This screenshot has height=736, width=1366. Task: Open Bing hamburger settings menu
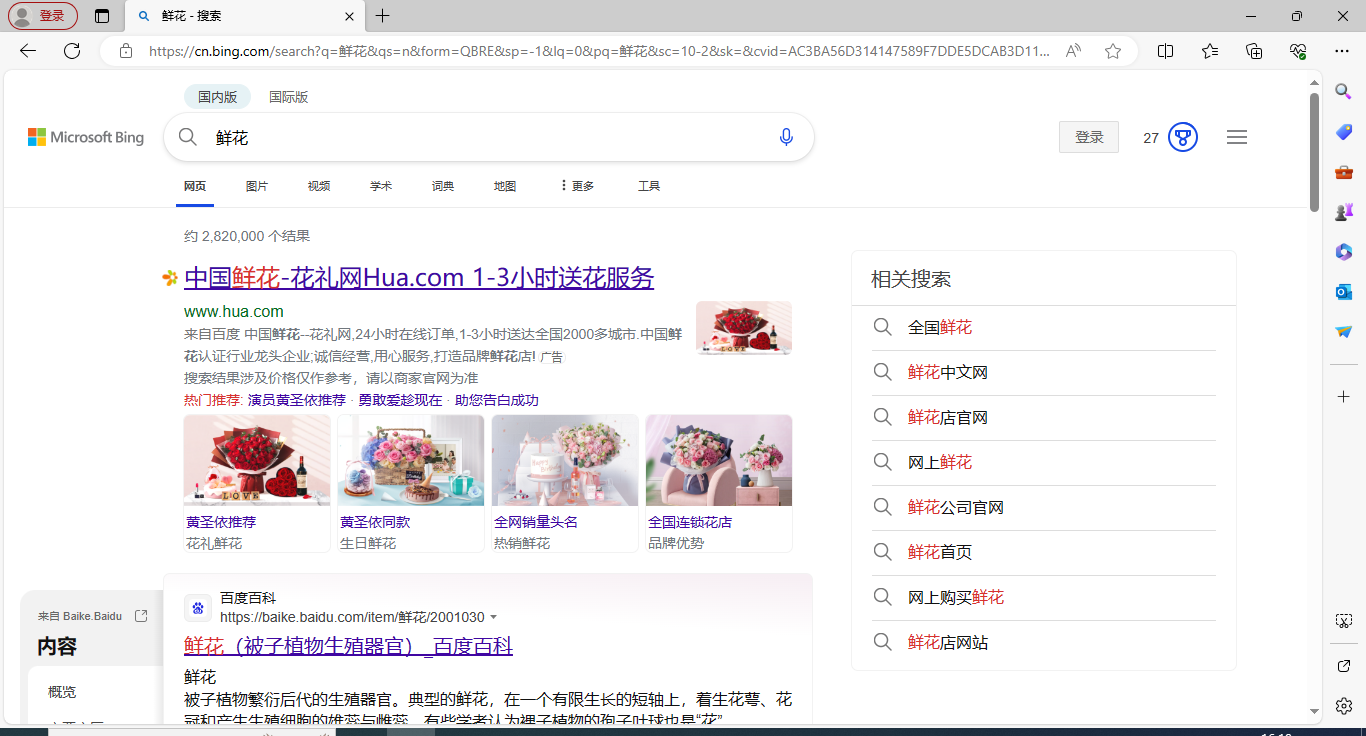click(1237, 137)
